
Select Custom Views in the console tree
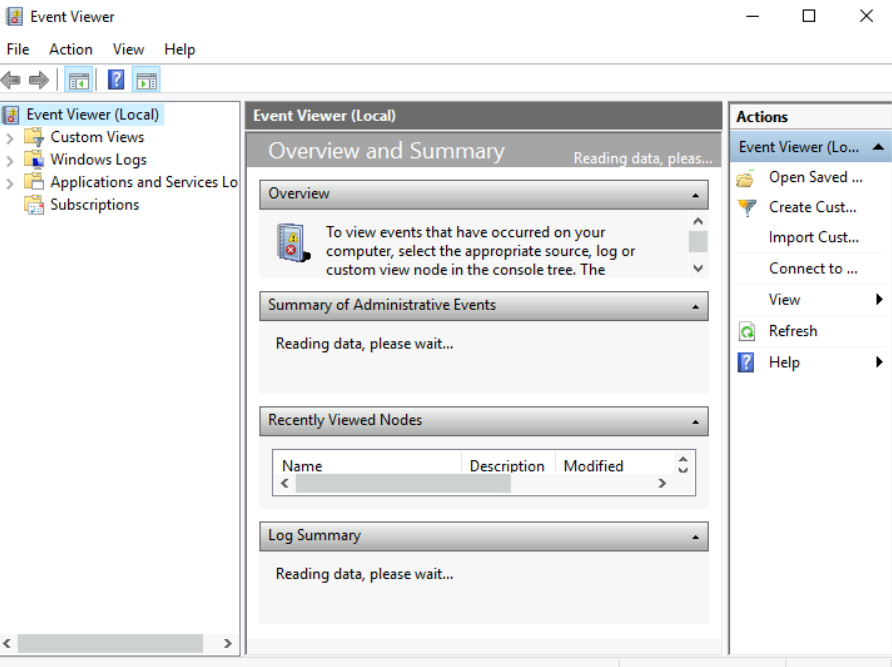97,137
